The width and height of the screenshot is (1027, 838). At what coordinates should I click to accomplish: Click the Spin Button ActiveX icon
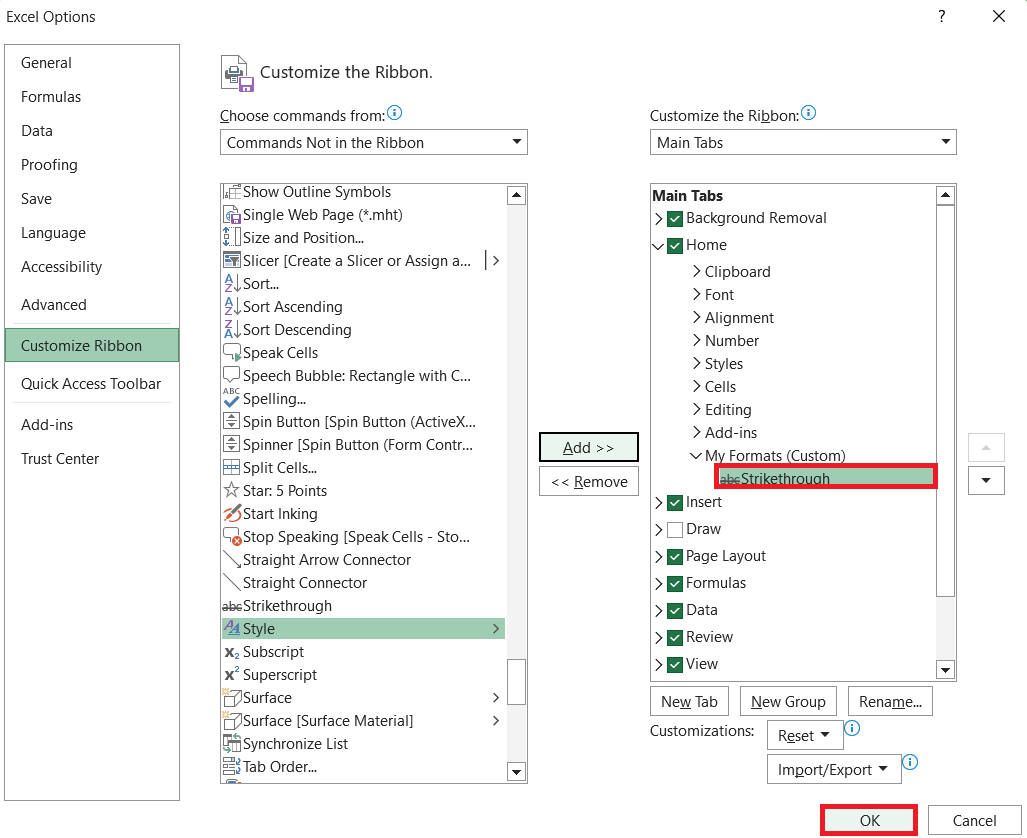232,421
